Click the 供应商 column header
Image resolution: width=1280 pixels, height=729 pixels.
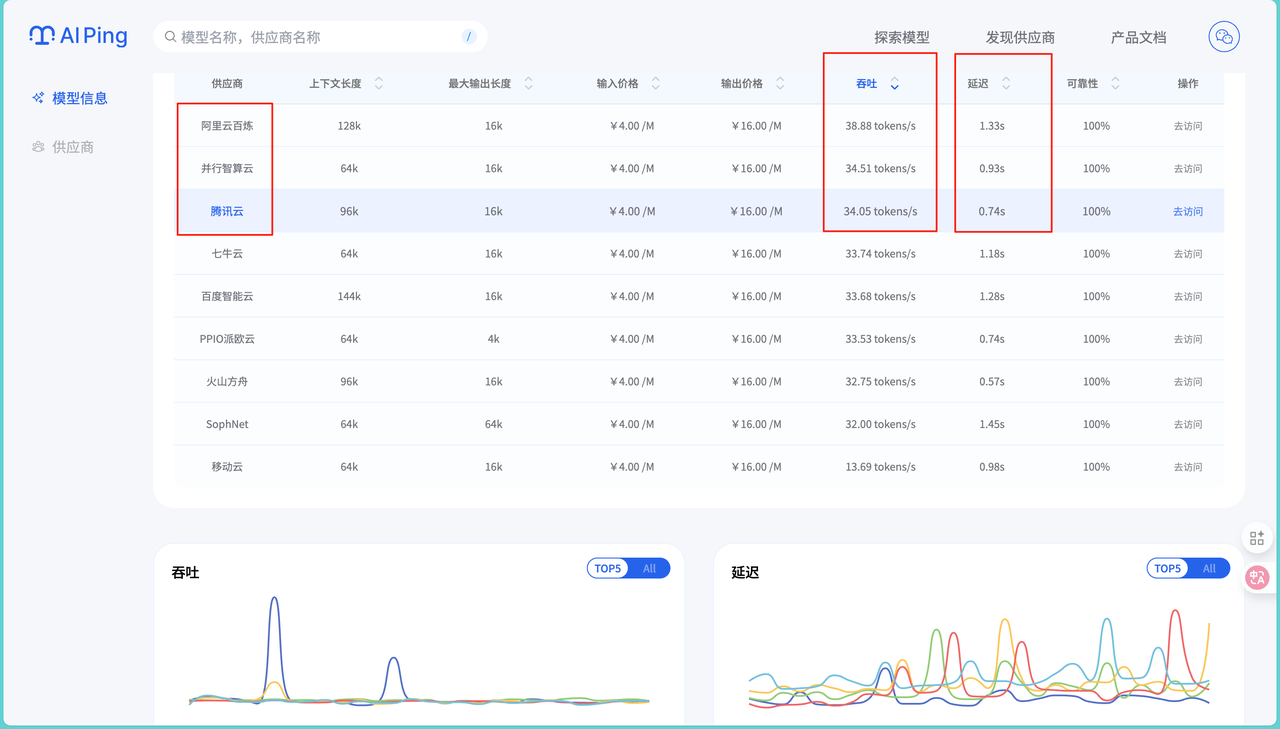(x=227, y=84)
